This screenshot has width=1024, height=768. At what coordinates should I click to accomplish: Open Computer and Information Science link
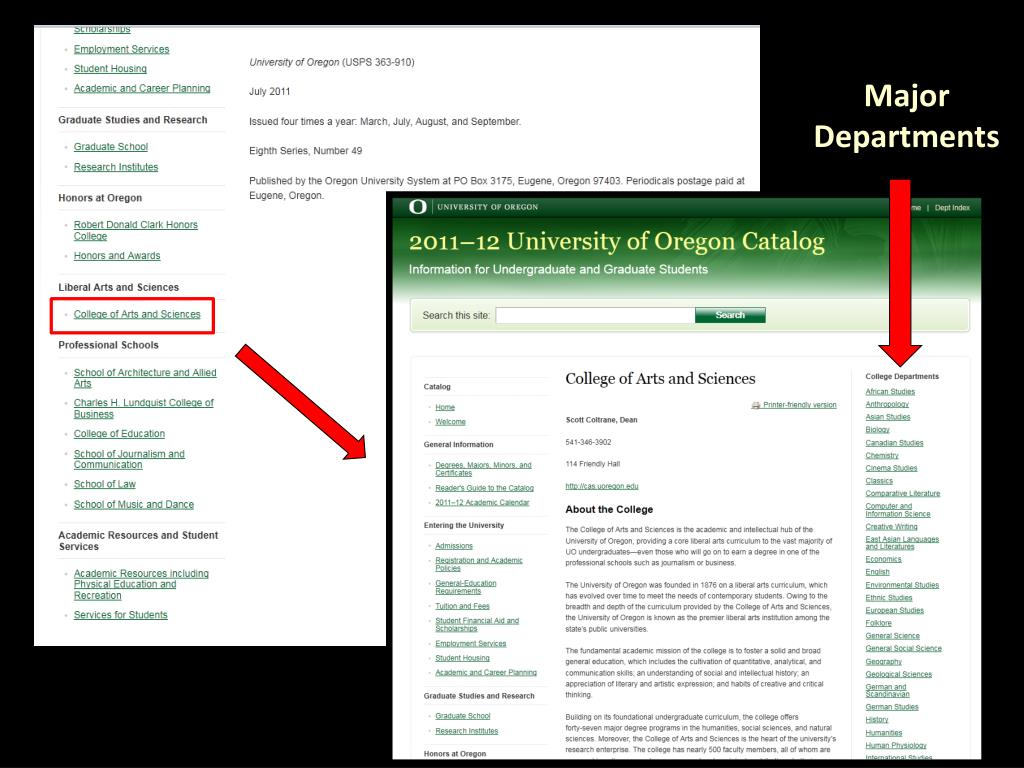[x=898, y=510]
